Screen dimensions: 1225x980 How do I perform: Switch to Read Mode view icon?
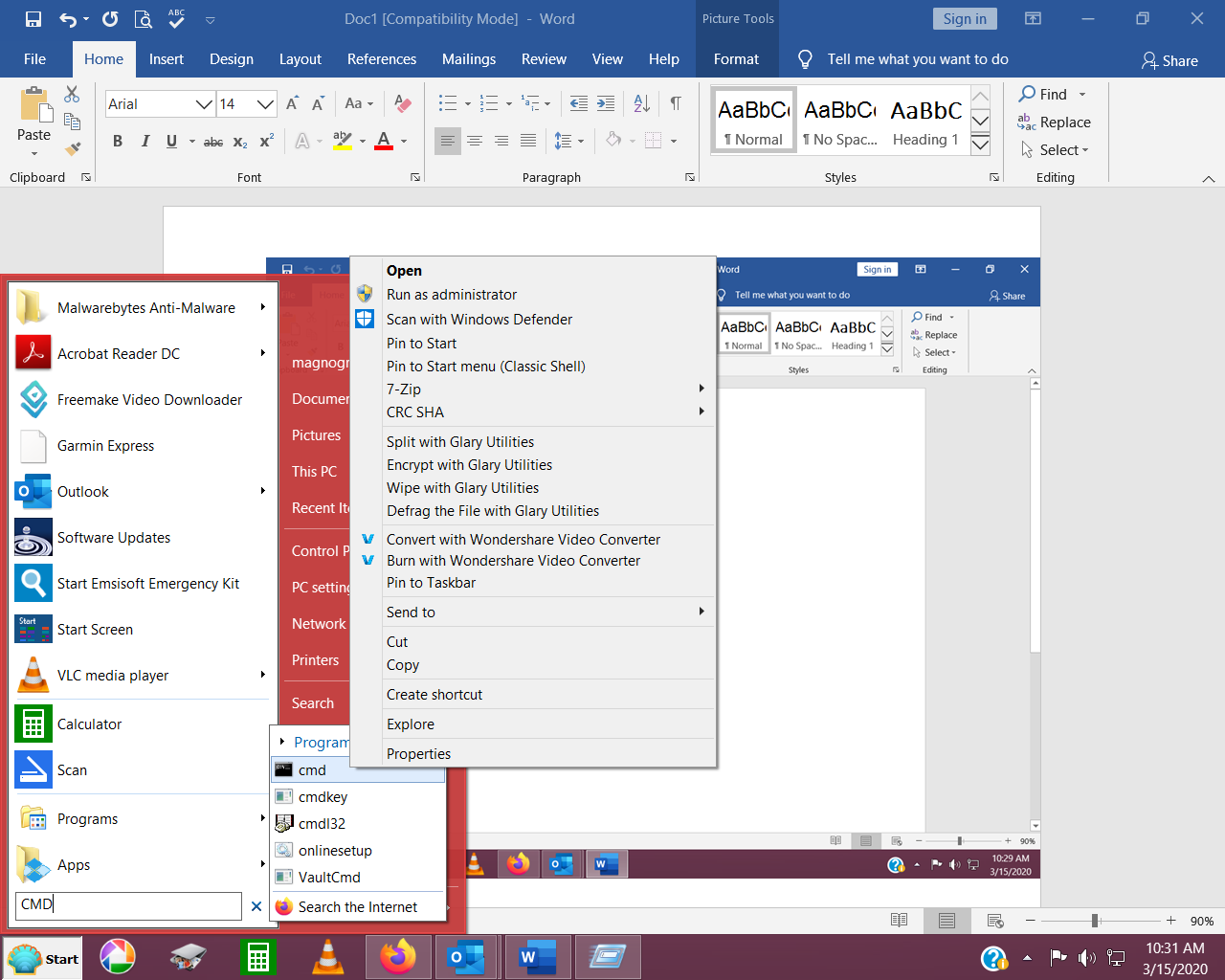click(899, 921)
